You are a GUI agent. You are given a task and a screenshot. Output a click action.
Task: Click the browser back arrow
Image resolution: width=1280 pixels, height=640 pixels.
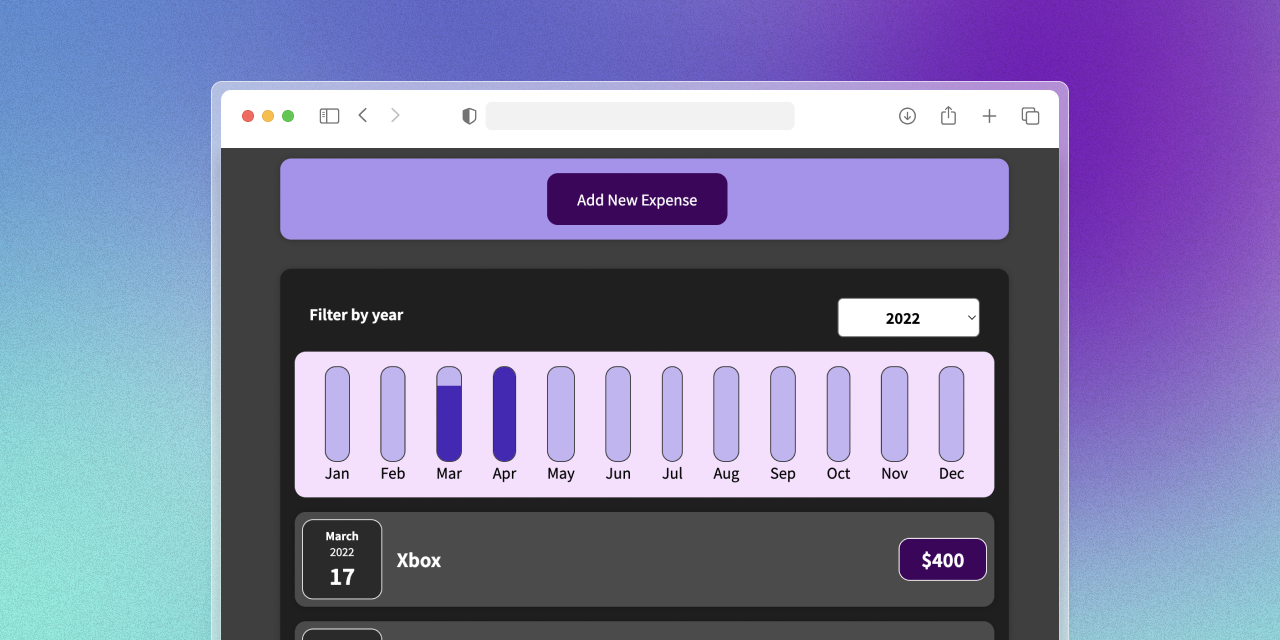click(x=363, y=115)
